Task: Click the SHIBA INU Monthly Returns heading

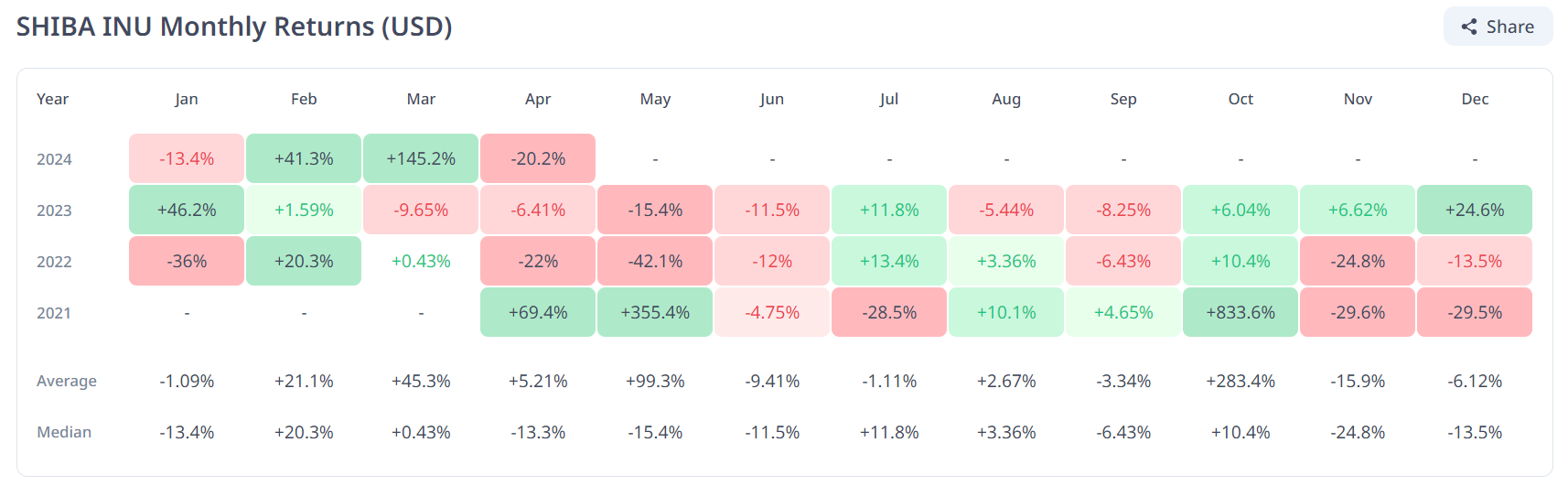Action: [x=234, y=27]
